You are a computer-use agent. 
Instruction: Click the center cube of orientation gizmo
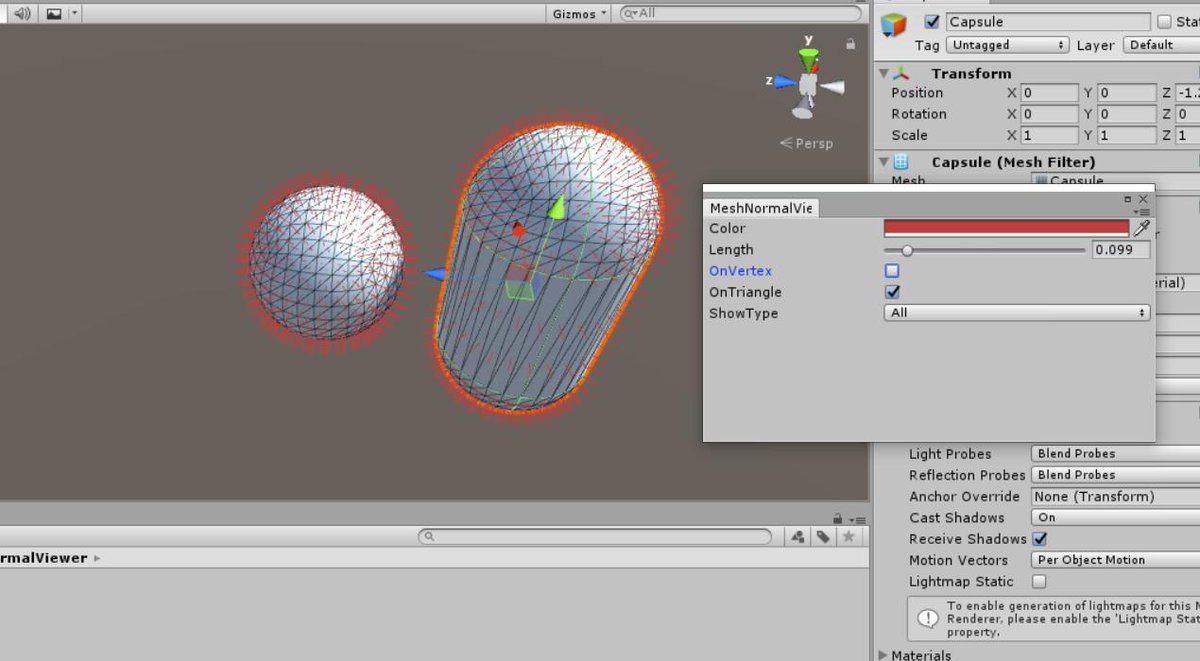[807, 85]
